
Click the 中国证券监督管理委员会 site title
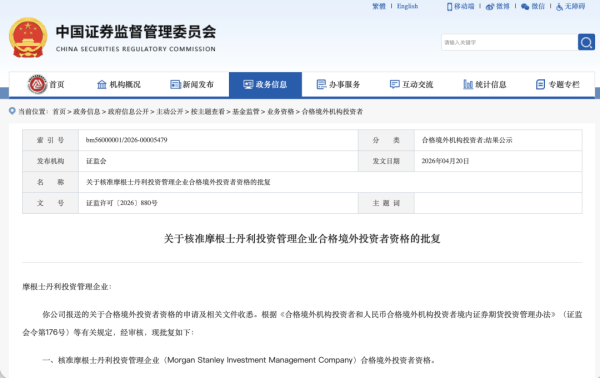tap(136, 32)
